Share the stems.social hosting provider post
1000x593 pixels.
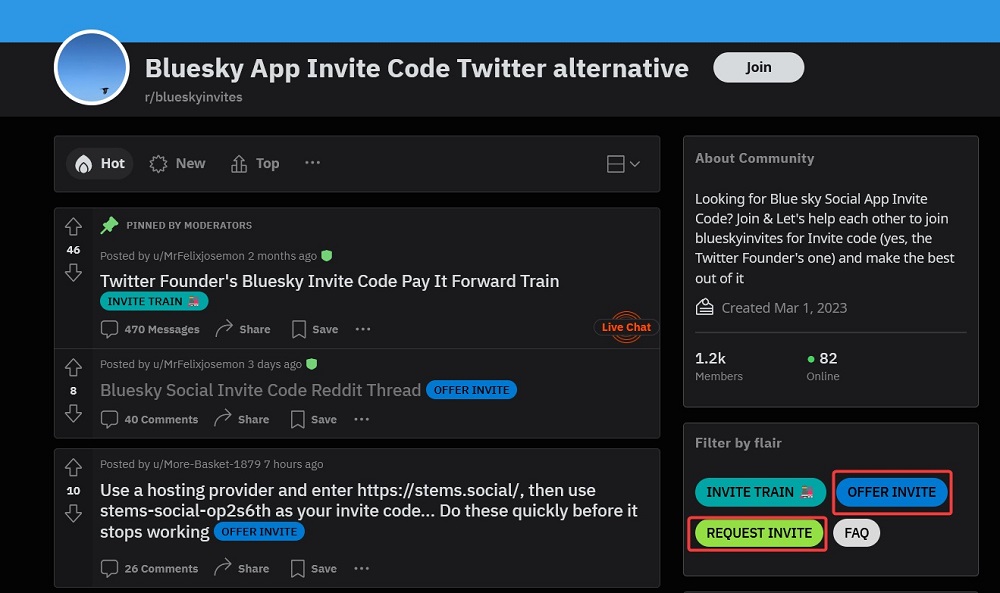click(242, 568)
